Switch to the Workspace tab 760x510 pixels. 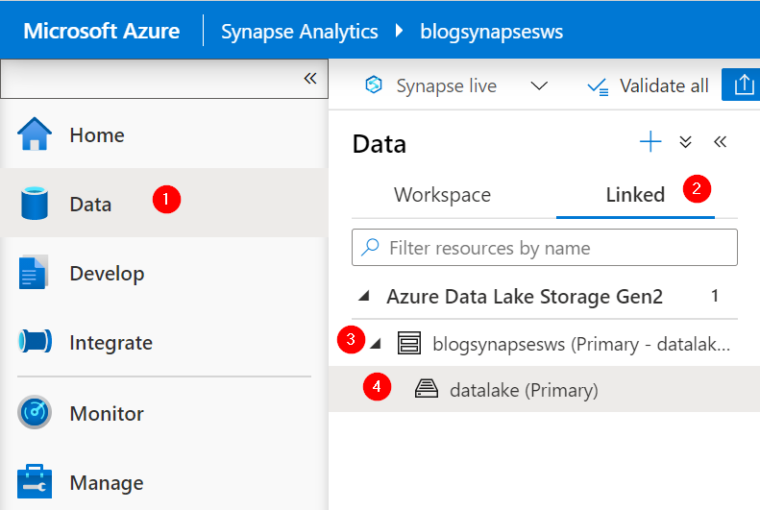(442, 195)
